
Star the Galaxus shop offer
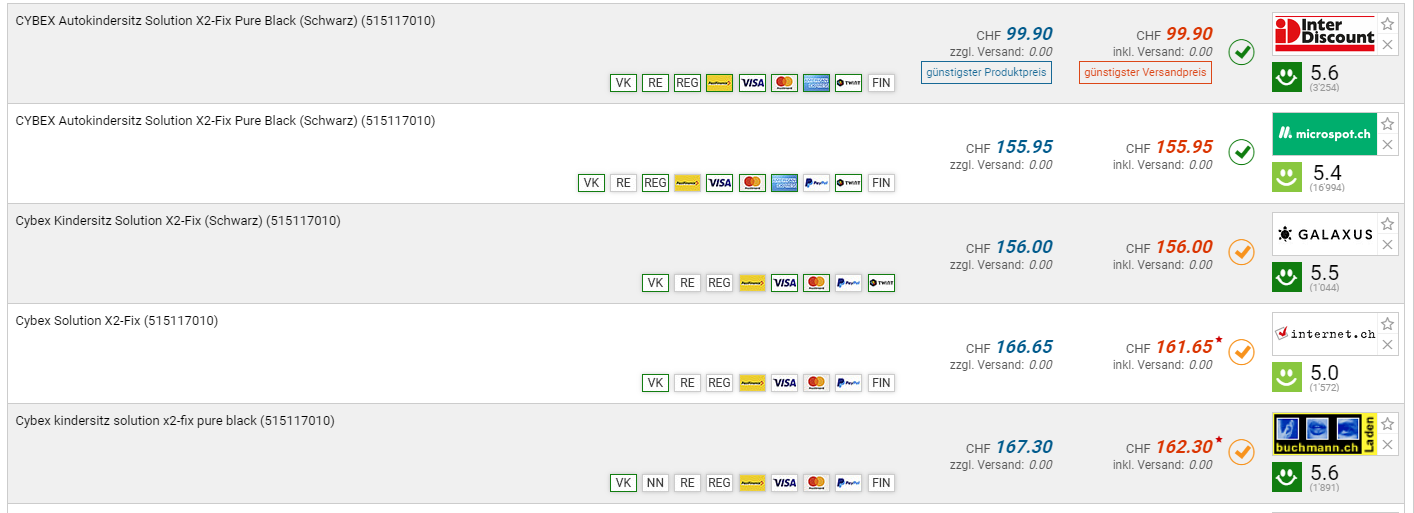[x=1387, y=224]
